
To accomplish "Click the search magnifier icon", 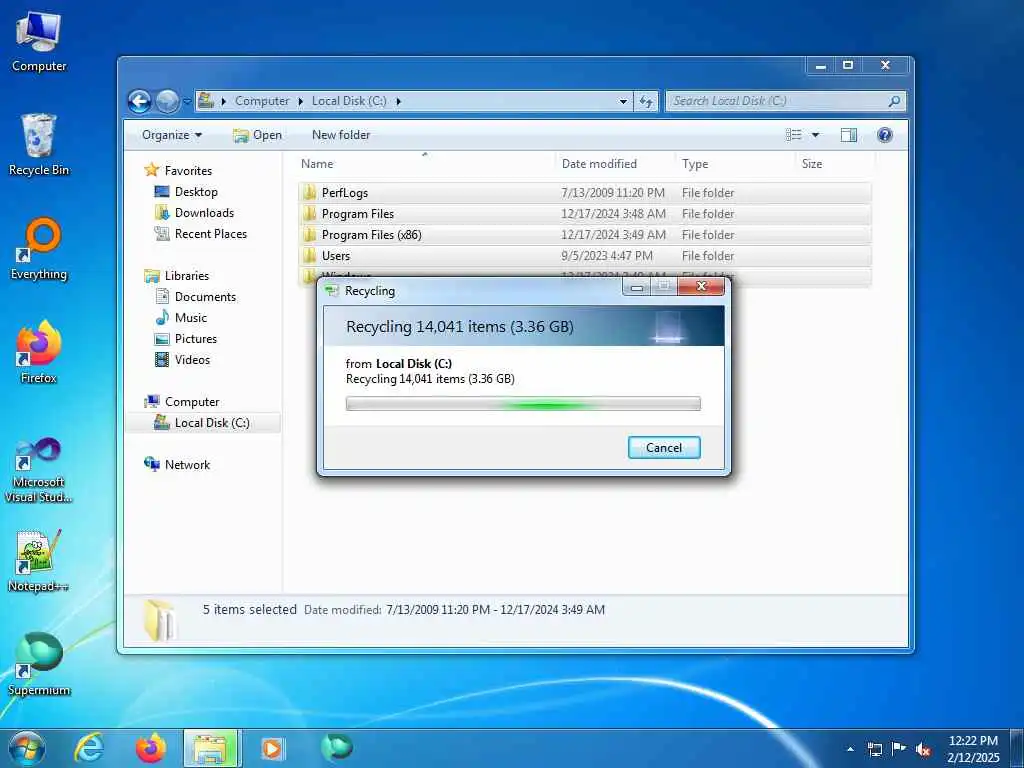I will (894, 101).
